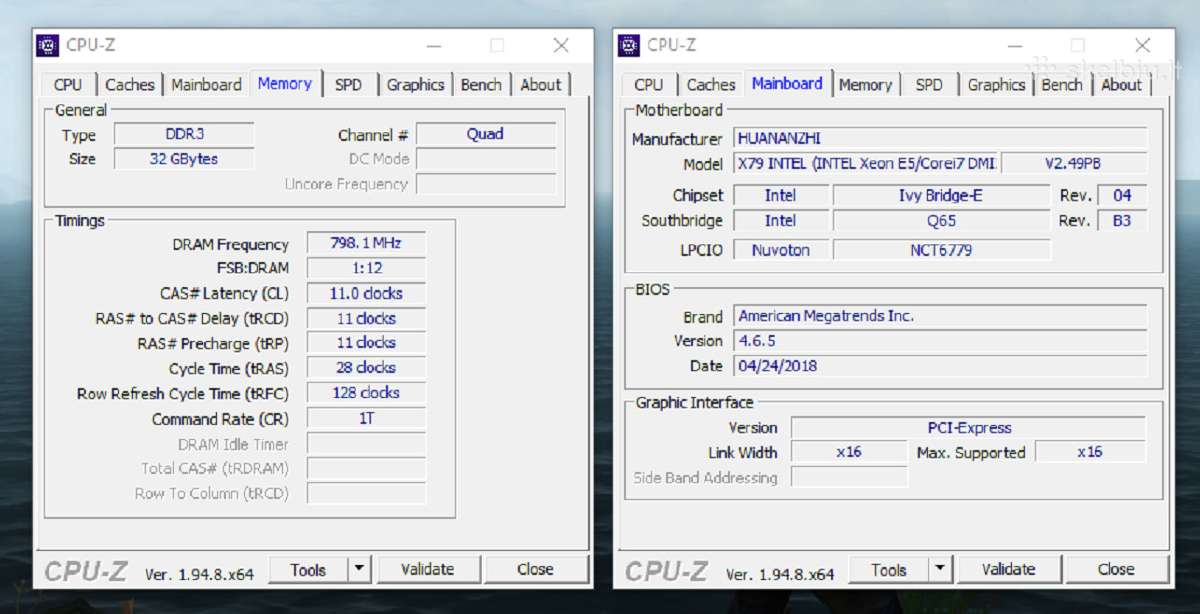Screen dimensions: 1200x614
Task: Expand Tools dropdown arrow in left window
Action: (360, 570)
